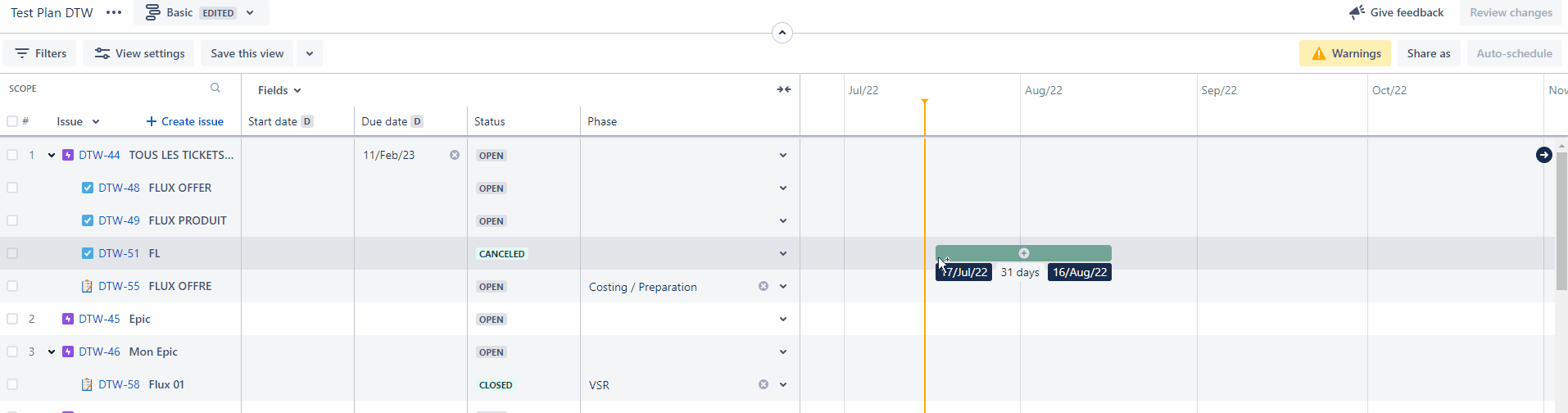Open the DTW-48 issue link

tap(119, 188)
